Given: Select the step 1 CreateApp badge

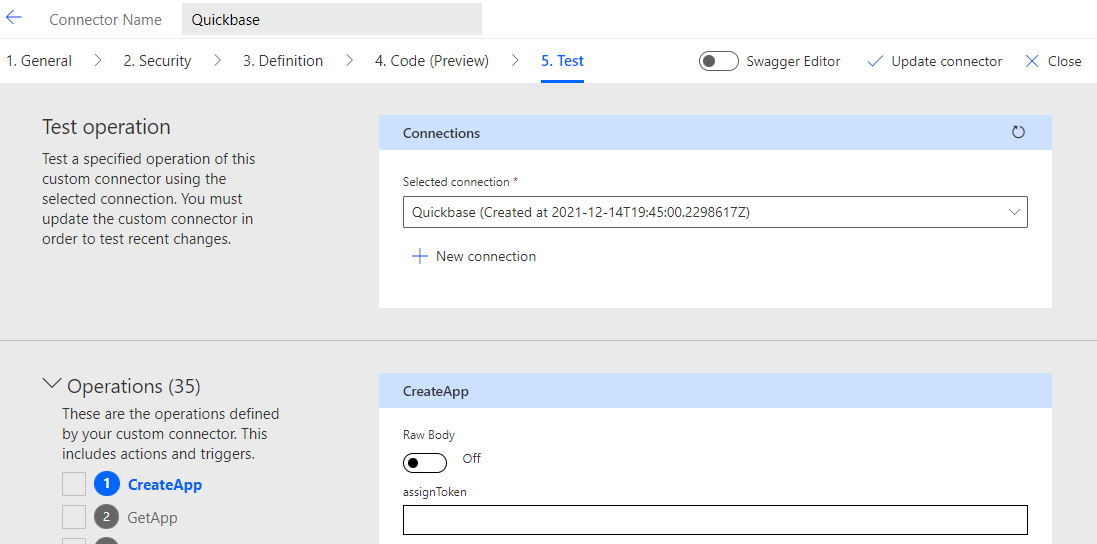Looking at the screenshot, I should [x=106, y=485].
